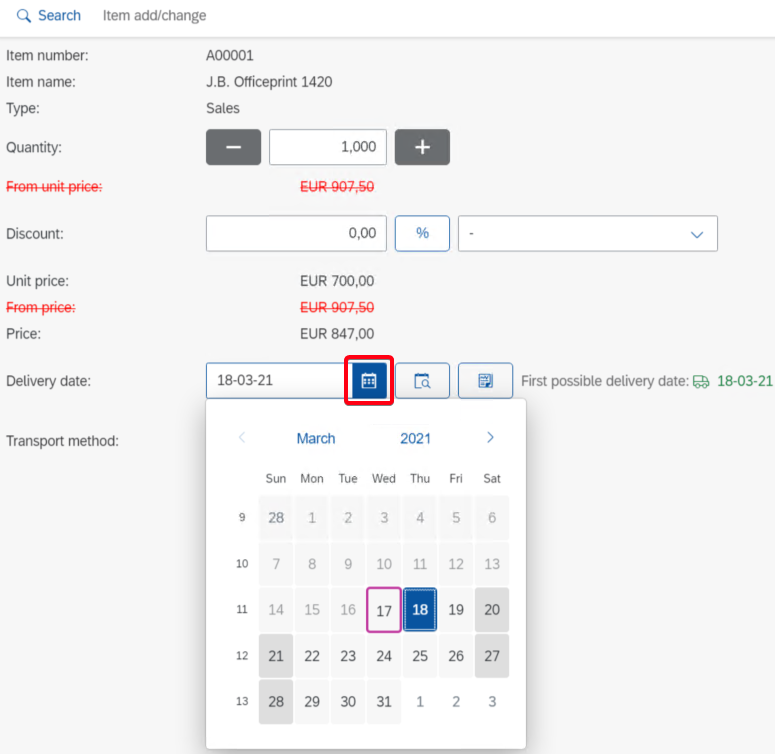Click the first possible delivery date 18-03-21

pyautogui.click(x=744, y=381)
